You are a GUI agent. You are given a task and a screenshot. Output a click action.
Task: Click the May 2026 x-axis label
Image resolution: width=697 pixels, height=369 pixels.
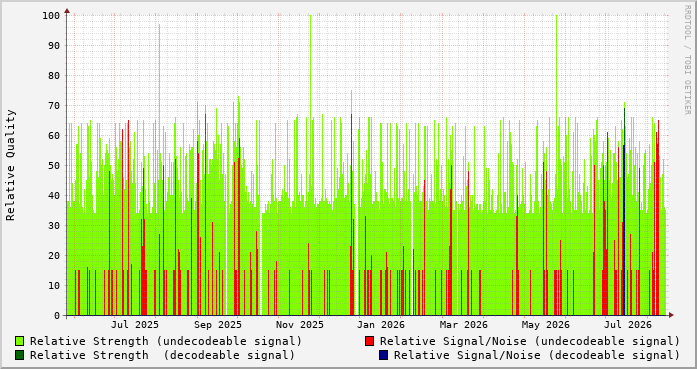click(x=545, y=325)
